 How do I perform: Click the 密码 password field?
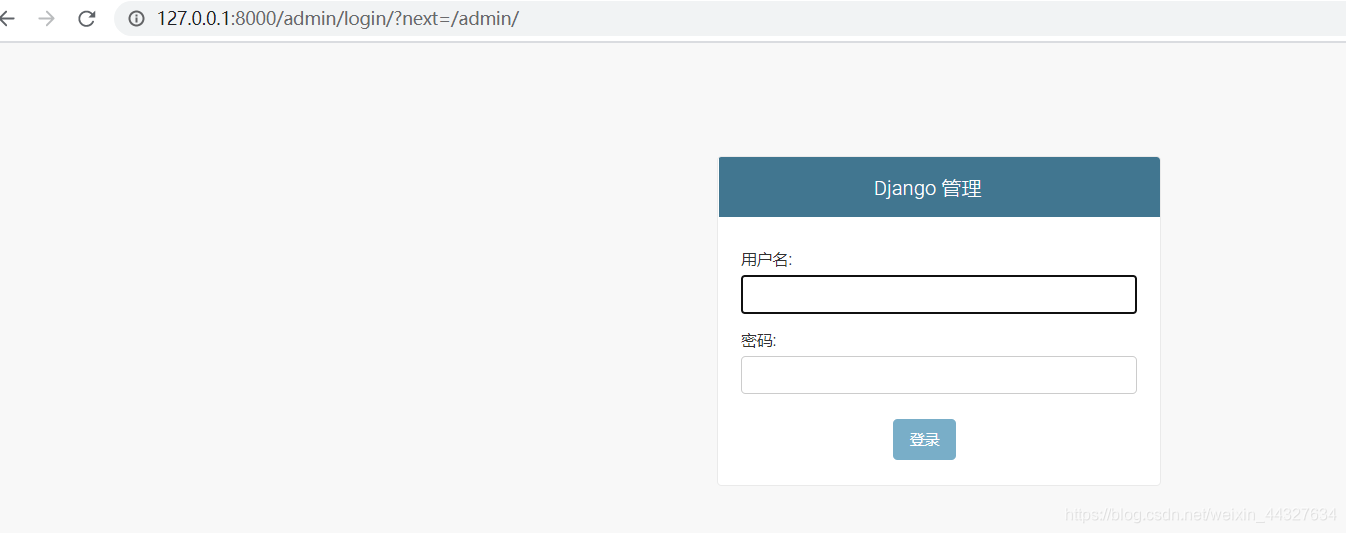point(938,375)
